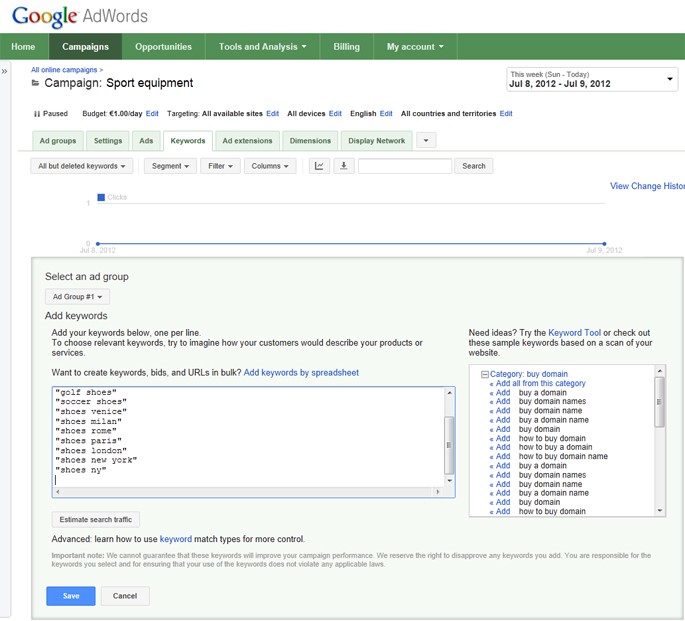Image resolution: width=685 pixels, height=621 pixels.
Task: Select the Campaigns nav tab
Action: coord(85,47)
